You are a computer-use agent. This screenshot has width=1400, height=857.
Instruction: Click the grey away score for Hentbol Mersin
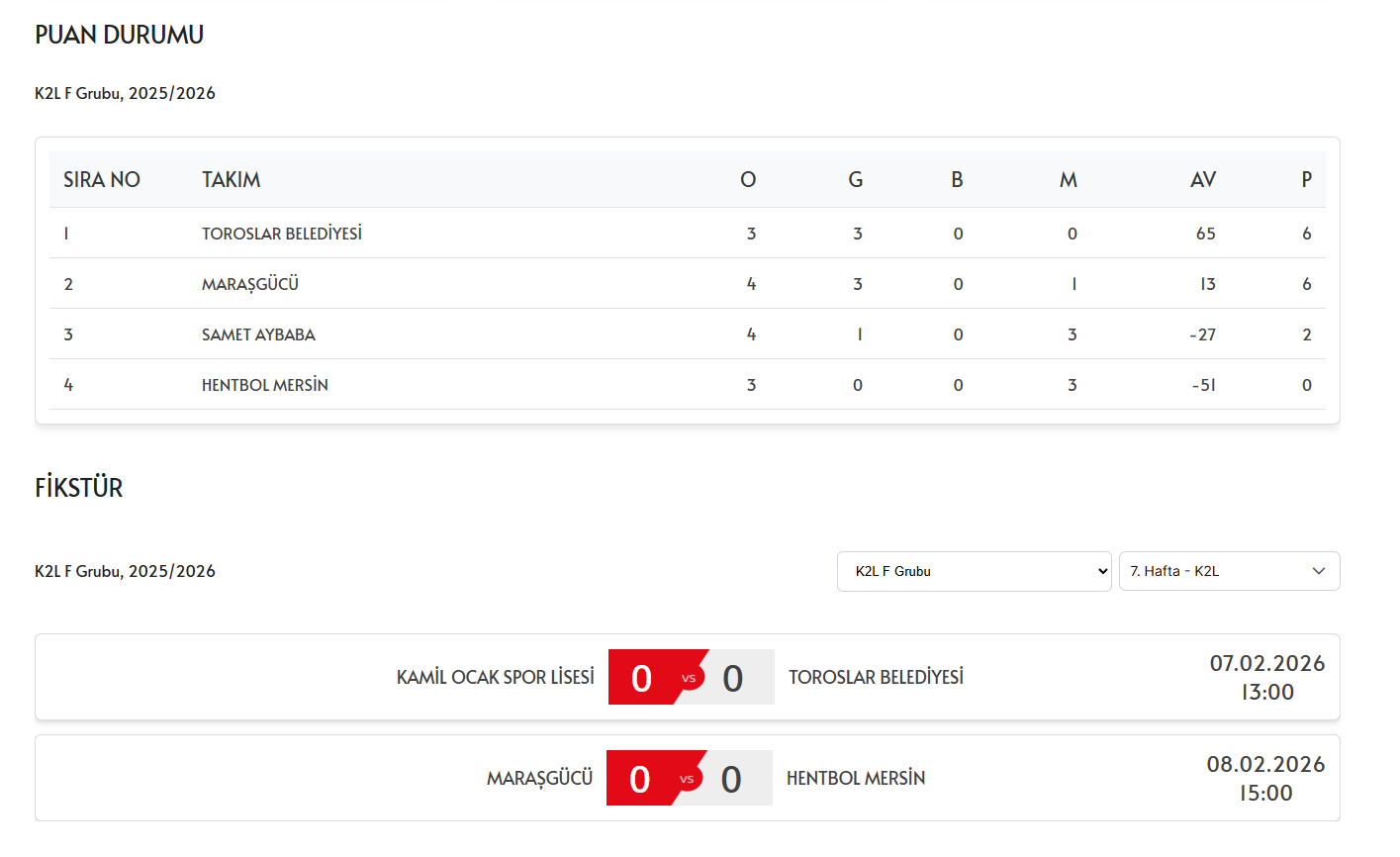coord(731,779)
